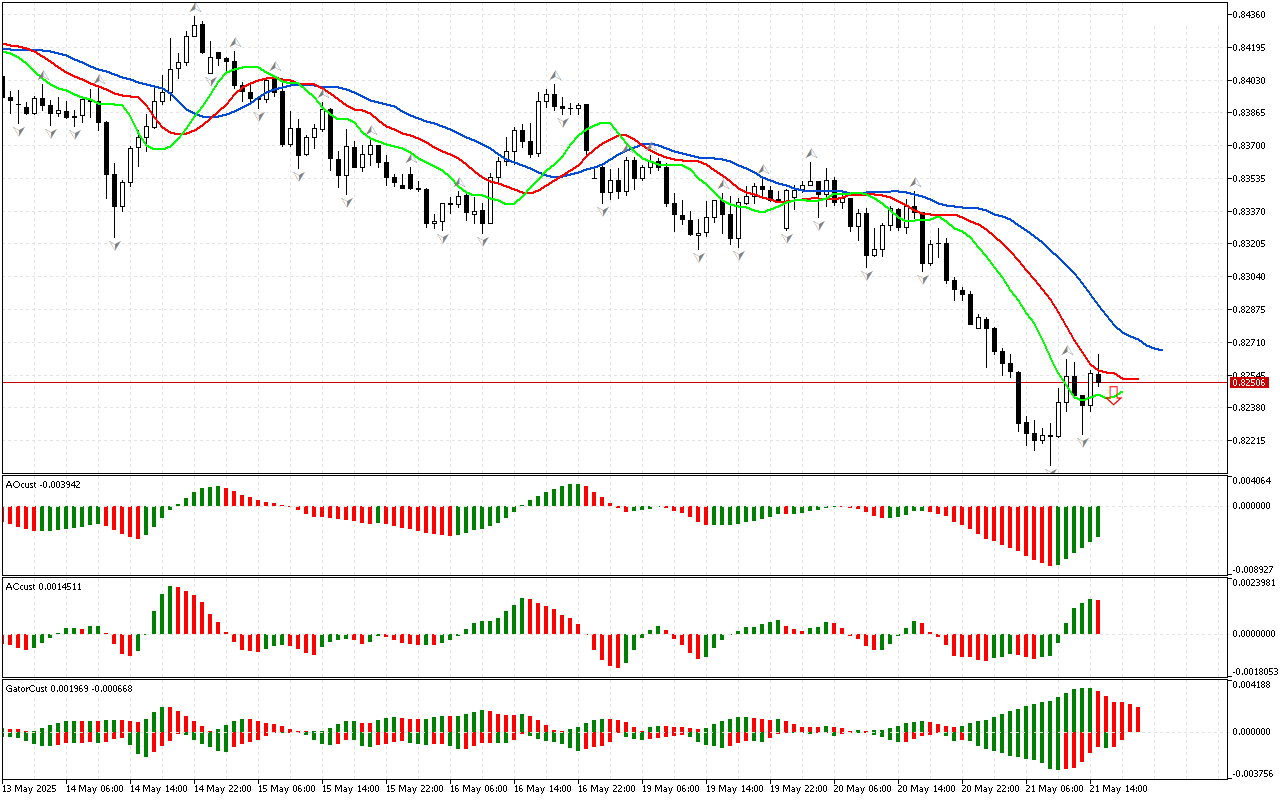Select the AOcust indicator label

(43, 484)
